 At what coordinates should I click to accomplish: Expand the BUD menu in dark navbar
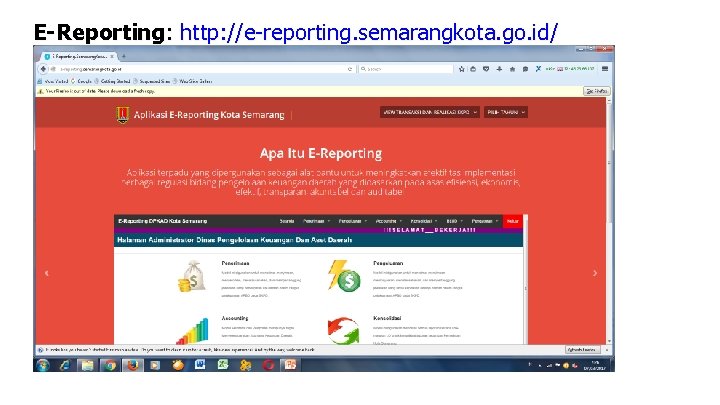(454, 221)
